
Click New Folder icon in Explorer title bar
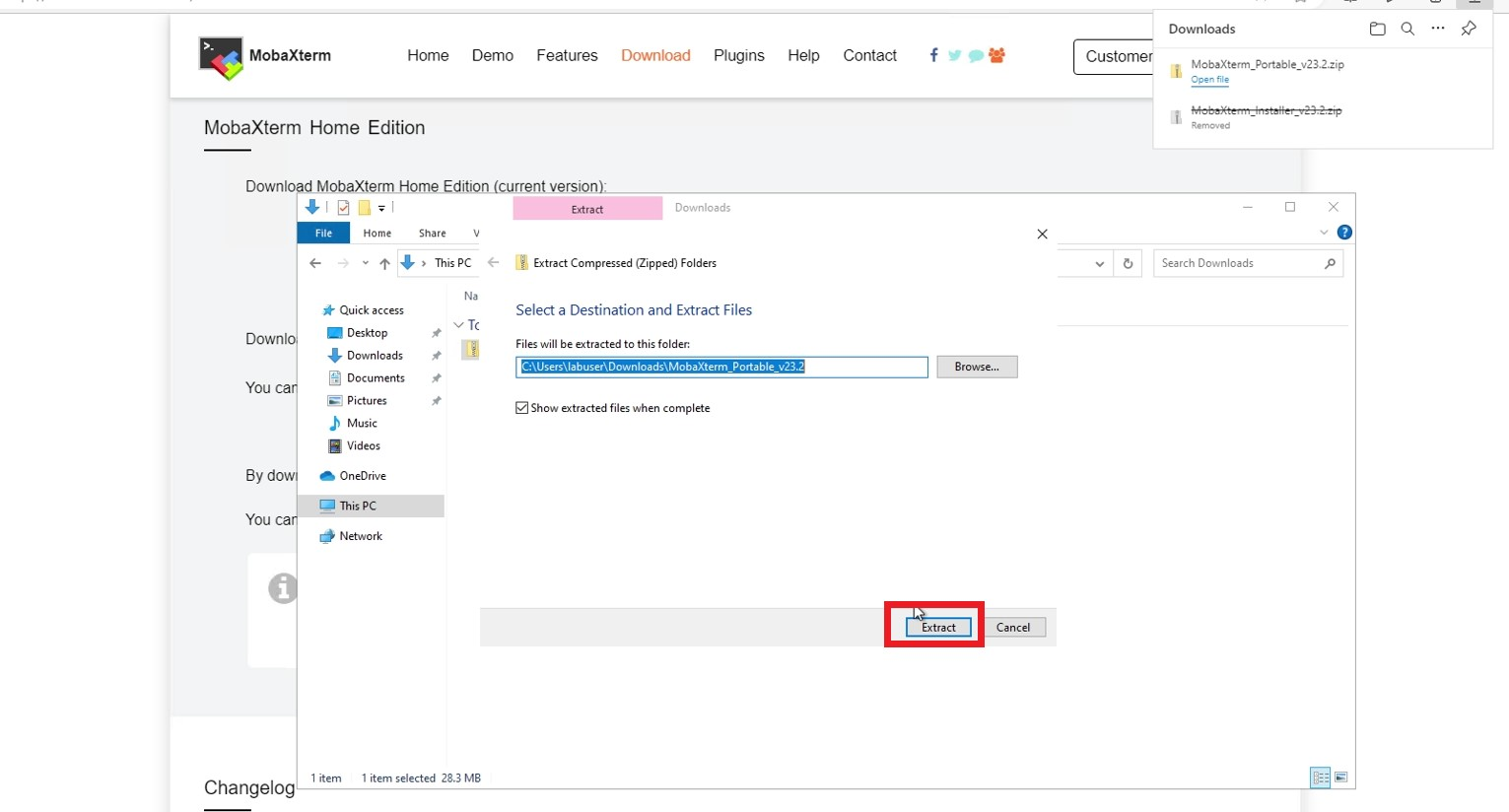coord(365,208)
